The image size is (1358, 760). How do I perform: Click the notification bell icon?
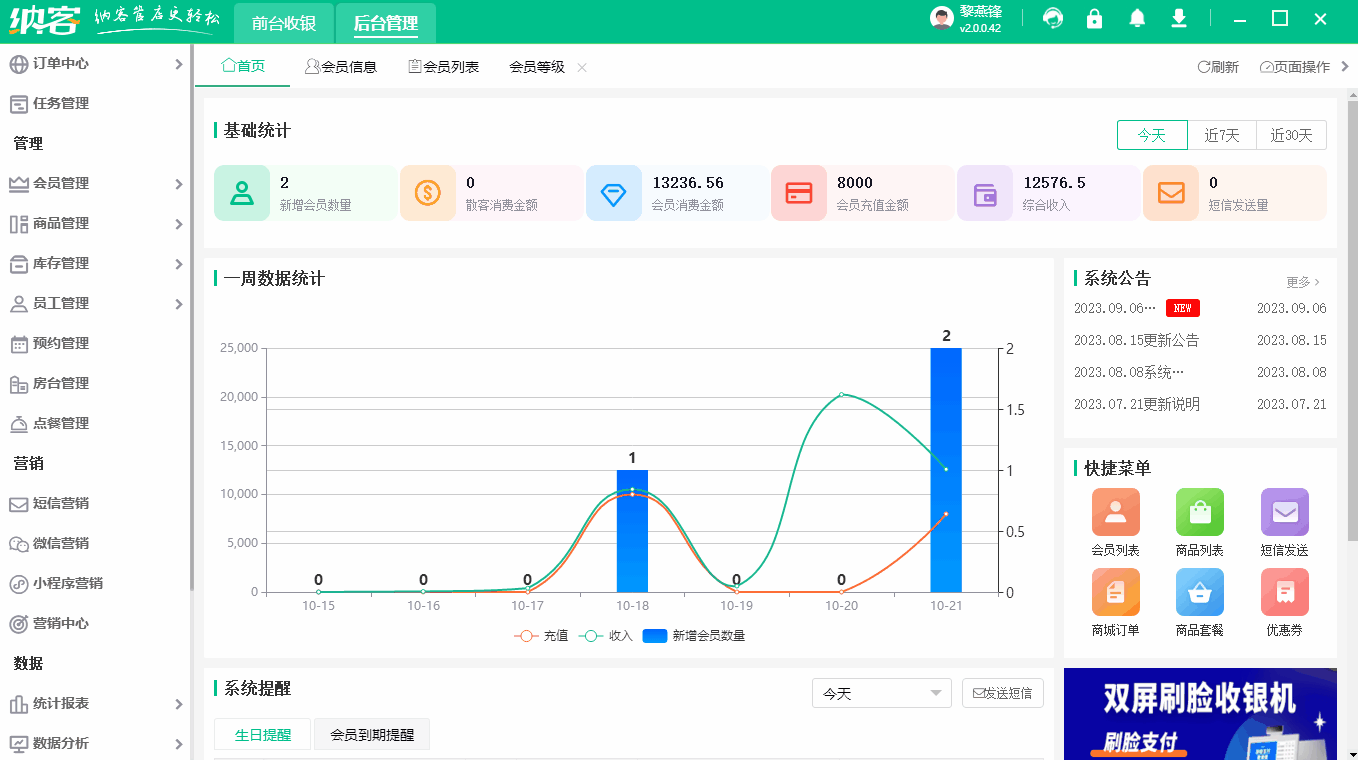1137,18
